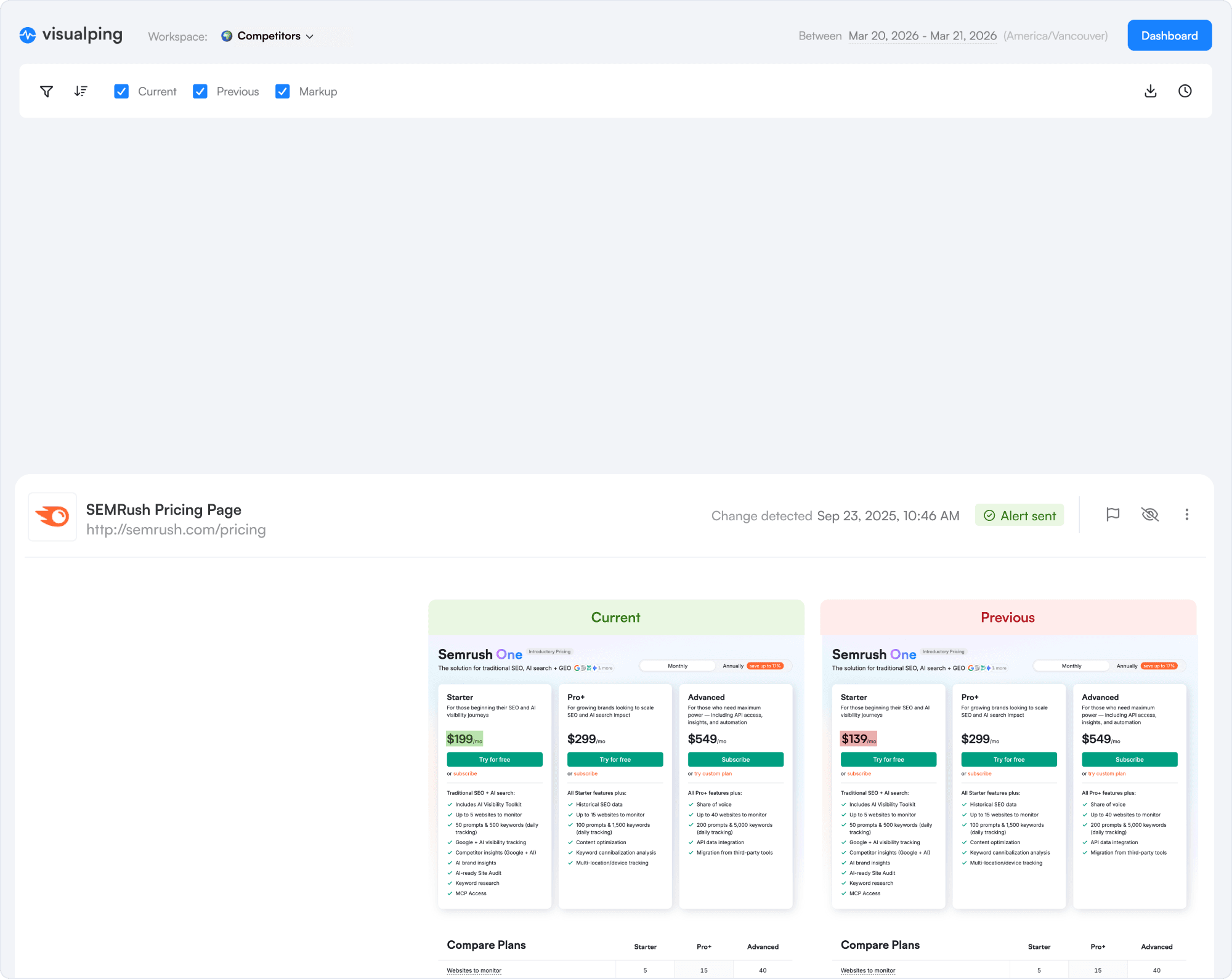Screen dimensions: 1232x979
Task: Click the Visualping logo
Action: point(71,35)
